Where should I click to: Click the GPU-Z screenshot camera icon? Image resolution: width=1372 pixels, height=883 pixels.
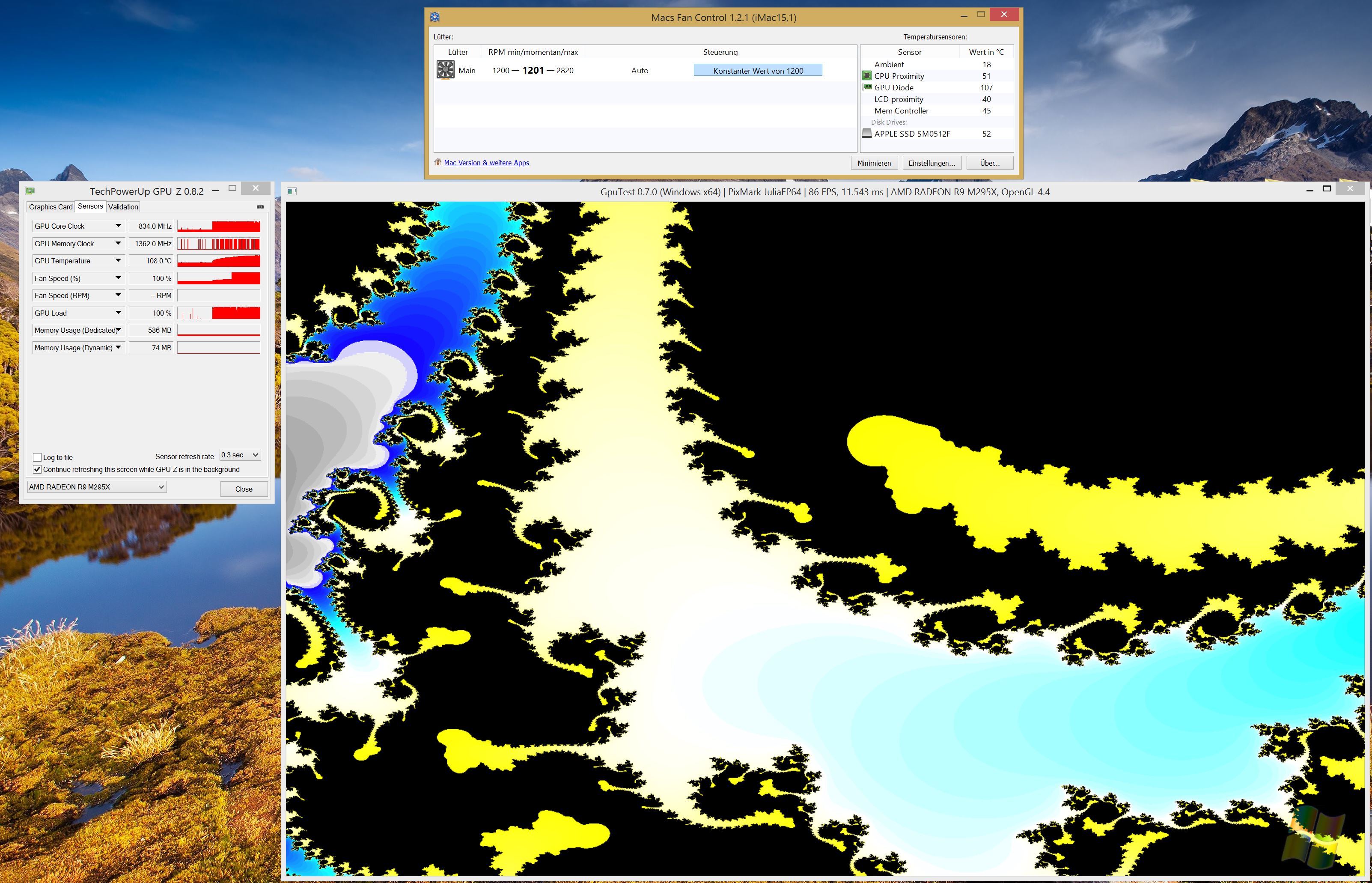pos(260,206)
